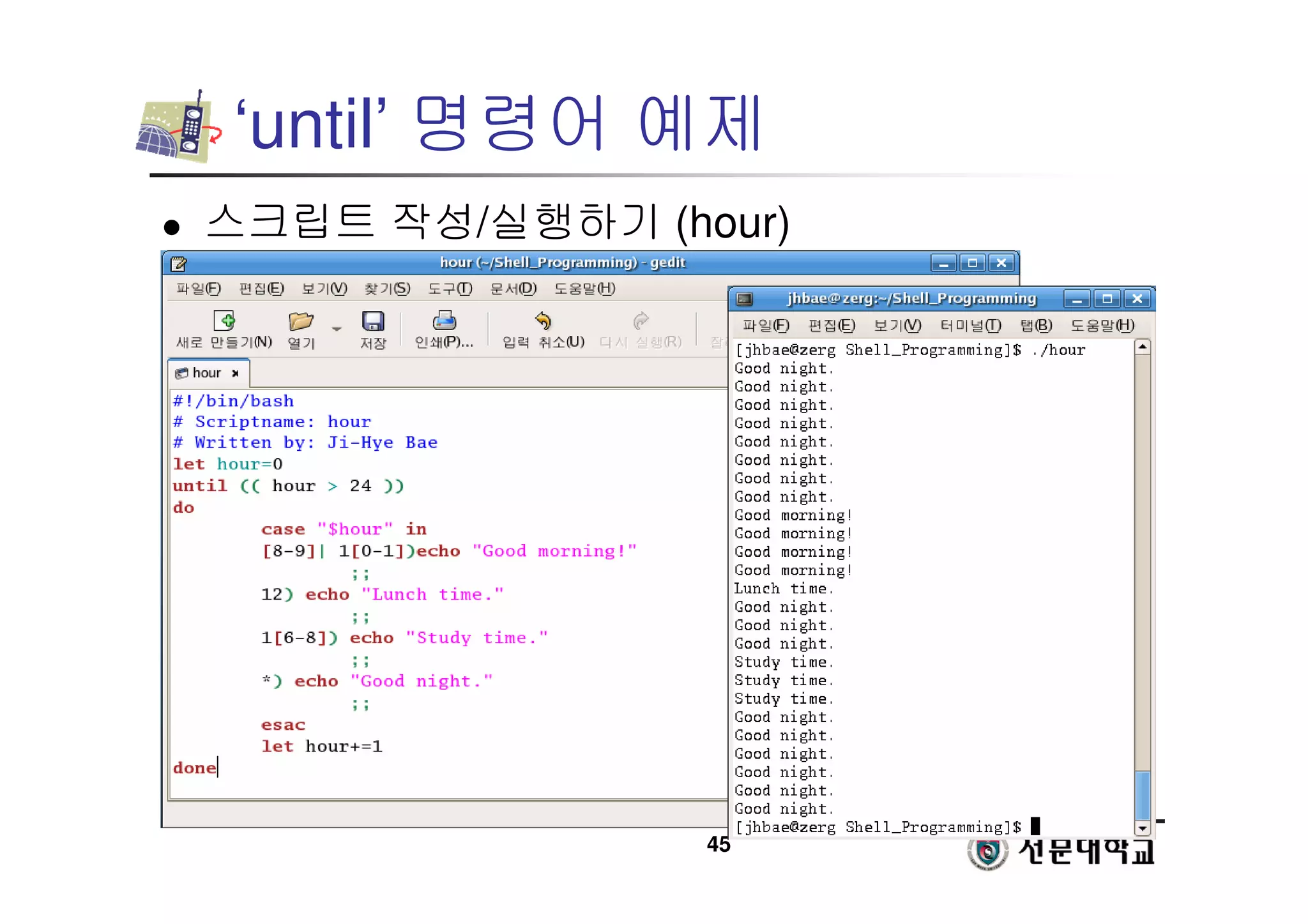This screenshot has height=924, width=1308.
Task: Click the "./hour" command in terminal
Action: click(1058, 350)
